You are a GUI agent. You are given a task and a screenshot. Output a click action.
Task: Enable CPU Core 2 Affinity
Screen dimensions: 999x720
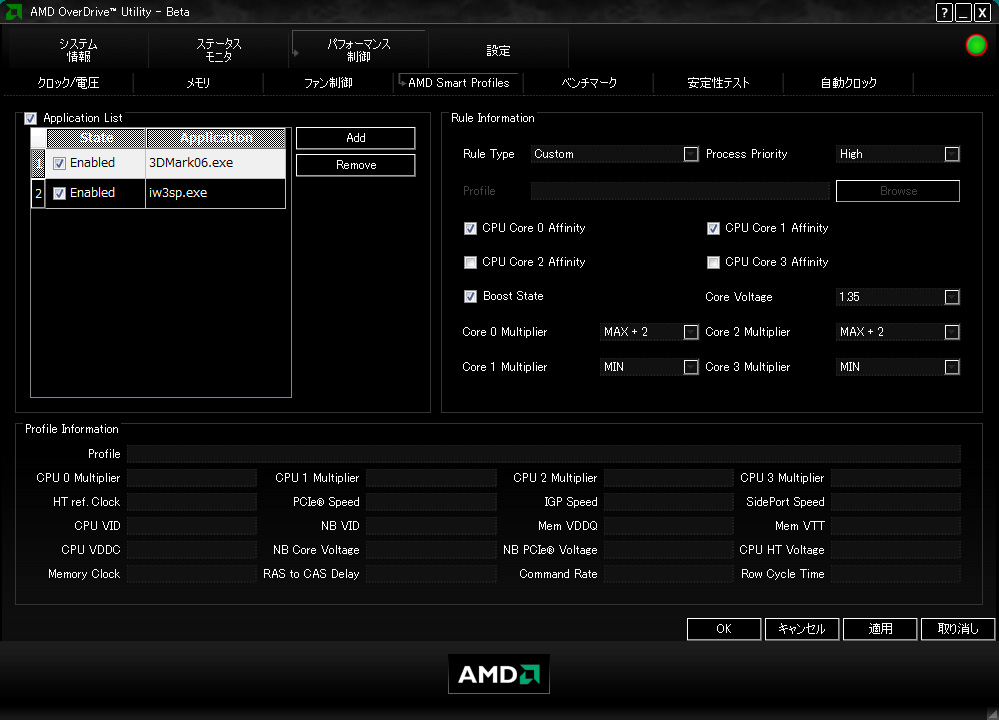click(x=470, y=263)
